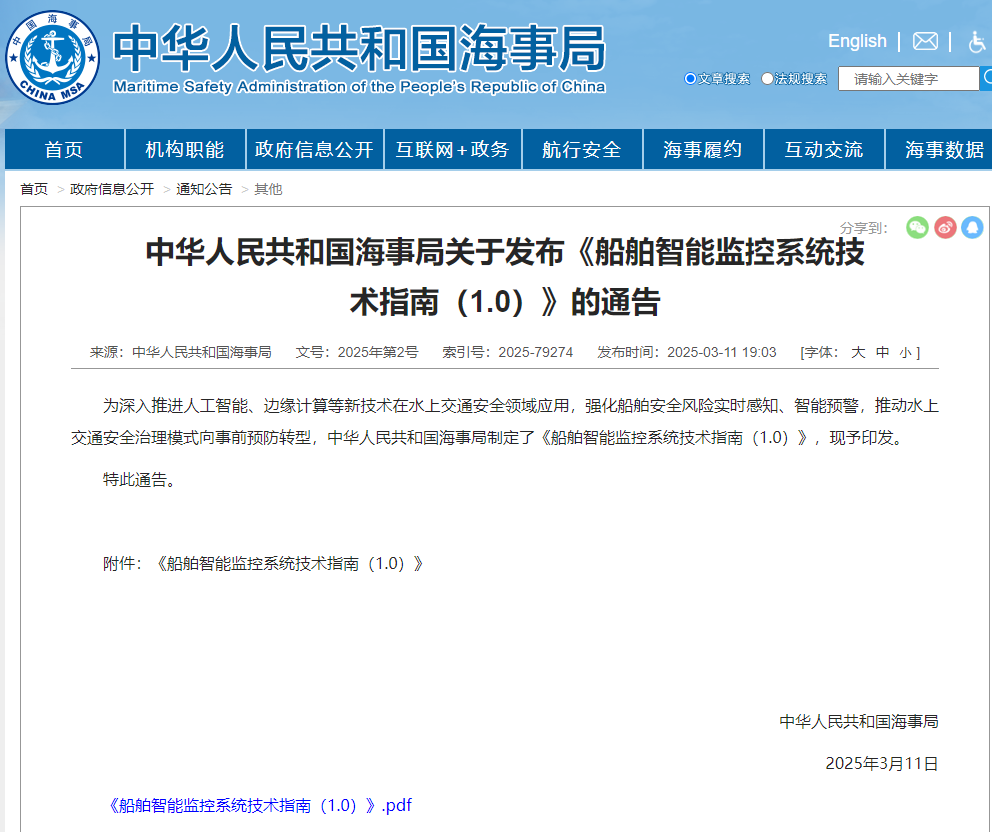Download the 船舶智能监控系统技术指南 pdf attachment
992x832 pixels.
[x=259, y=805]
